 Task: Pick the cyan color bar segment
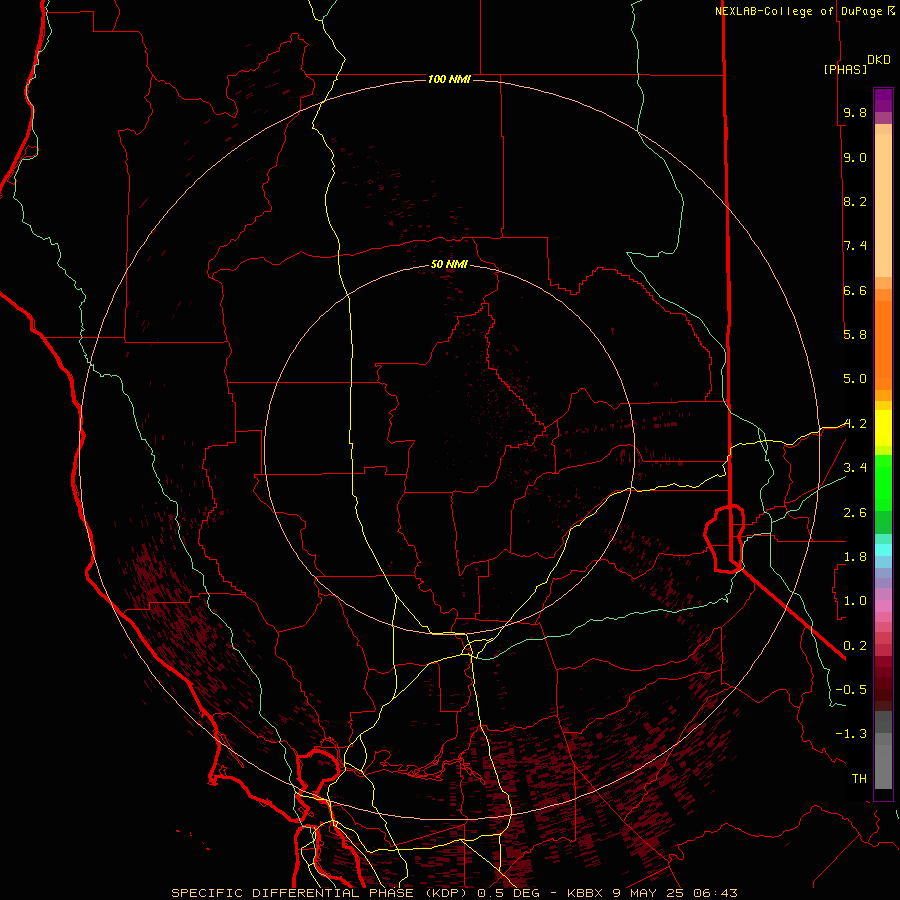(x=883, y=549)
